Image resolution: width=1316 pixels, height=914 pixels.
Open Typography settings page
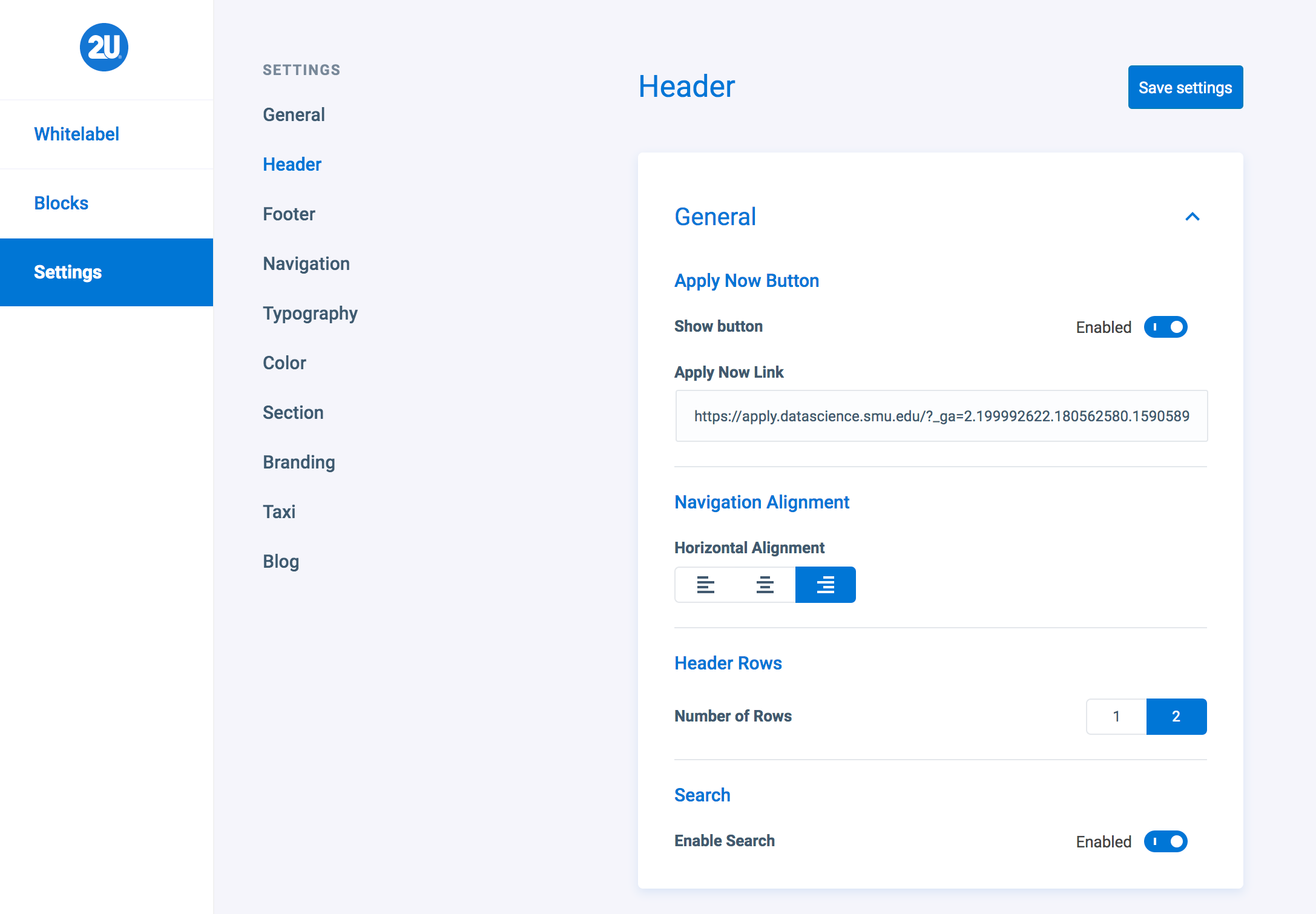coord(310,313)
